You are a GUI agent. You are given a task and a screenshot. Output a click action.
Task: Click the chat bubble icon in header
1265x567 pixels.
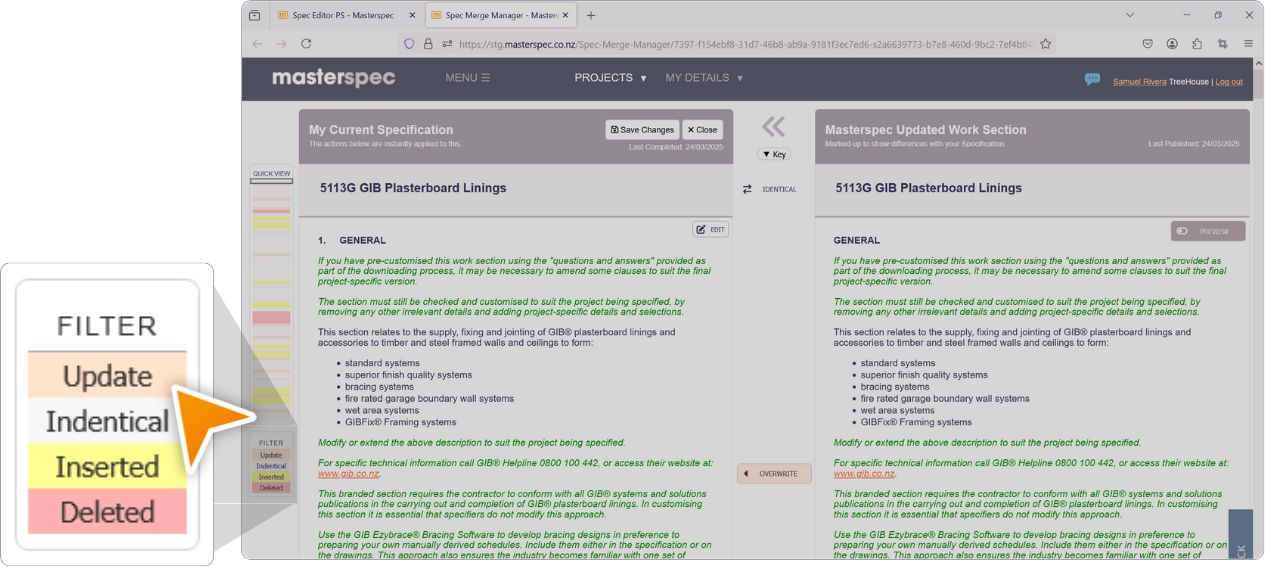click(x=1092, y=79)
